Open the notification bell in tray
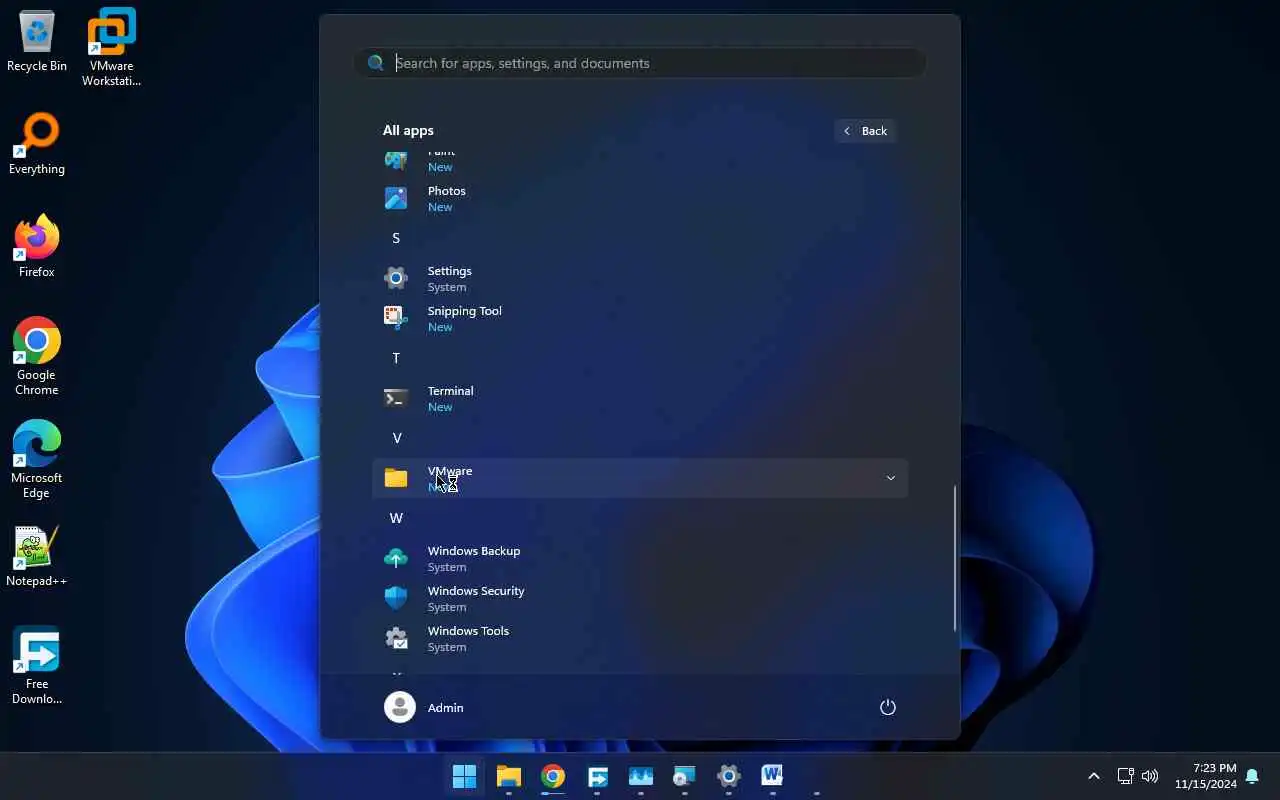Image resolution: width=1280 pixels, height=800 pixels. tap(1252, 776)
